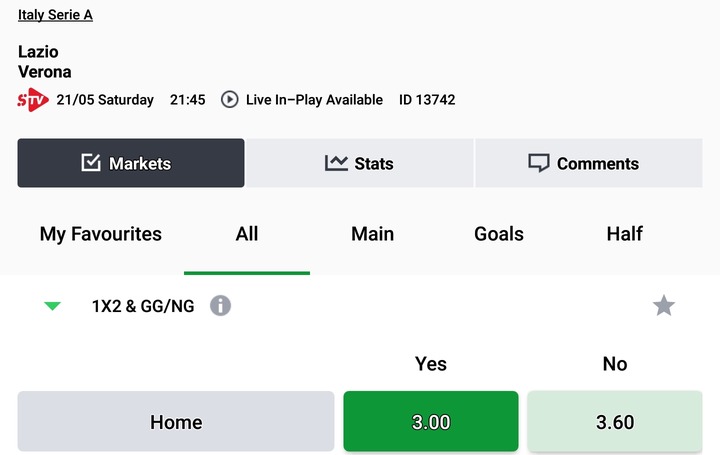720x455 pixels.
Task: Click the Markets checkbox icon
Action: click(x=91, y=163)
